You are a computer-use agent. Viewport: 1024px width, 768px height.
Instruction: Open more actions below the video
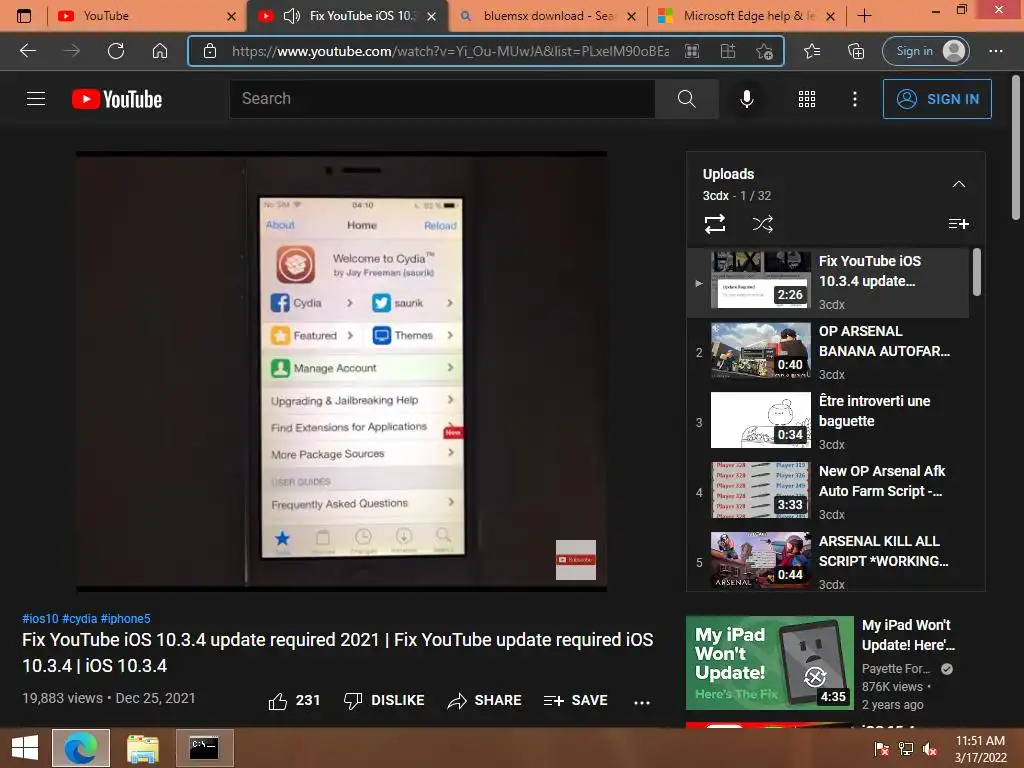642,702
